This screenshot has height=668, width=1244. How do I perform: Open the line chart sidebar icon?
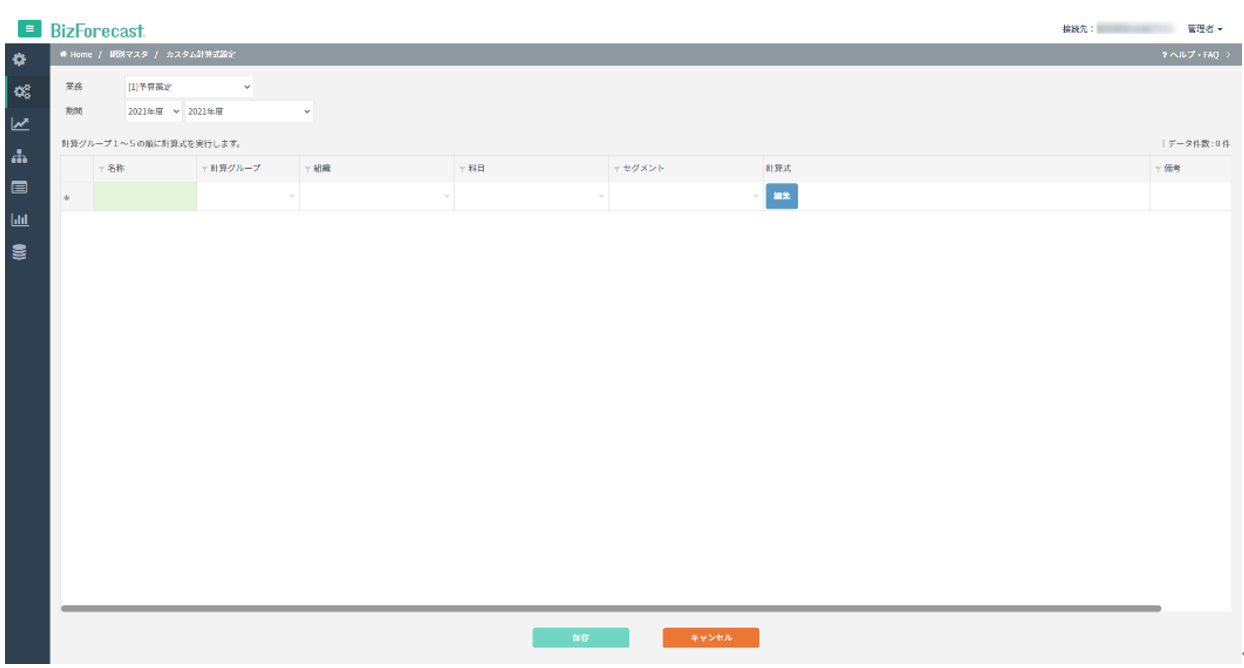pyautogui.click(x=19, y=124)
